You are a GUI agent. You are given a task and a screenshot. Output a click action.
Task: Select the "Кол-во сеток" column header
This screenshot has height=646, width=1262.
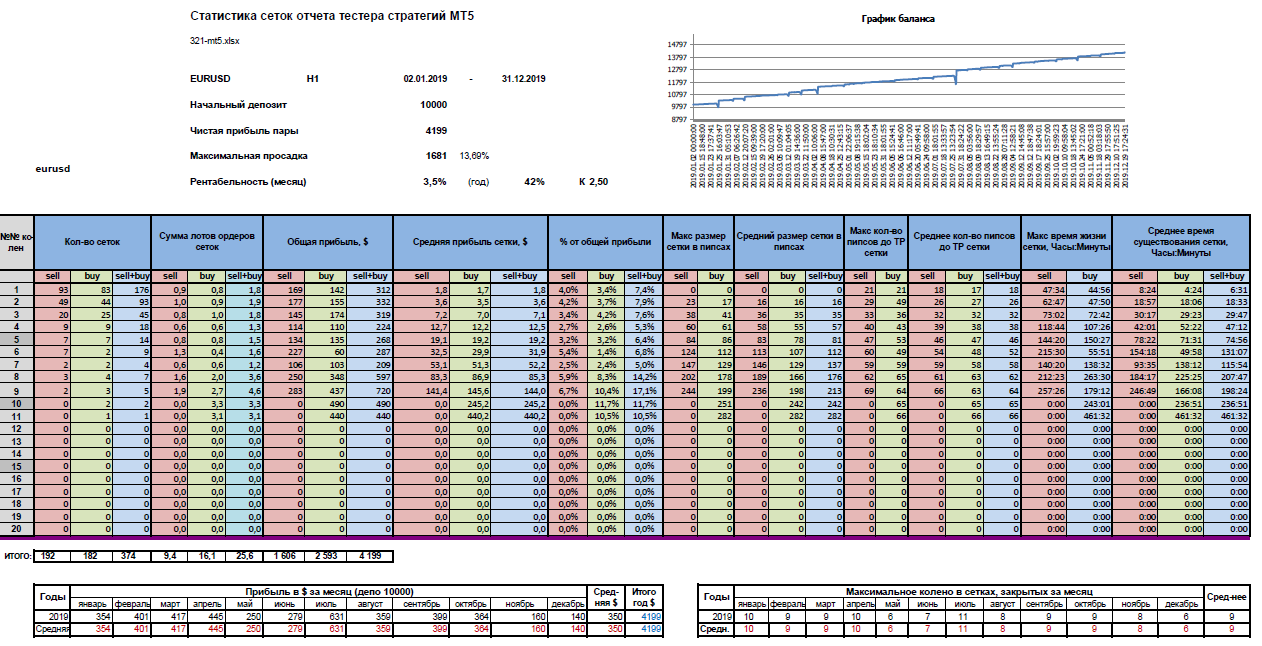pyautogui.click(x=92, y=241)
